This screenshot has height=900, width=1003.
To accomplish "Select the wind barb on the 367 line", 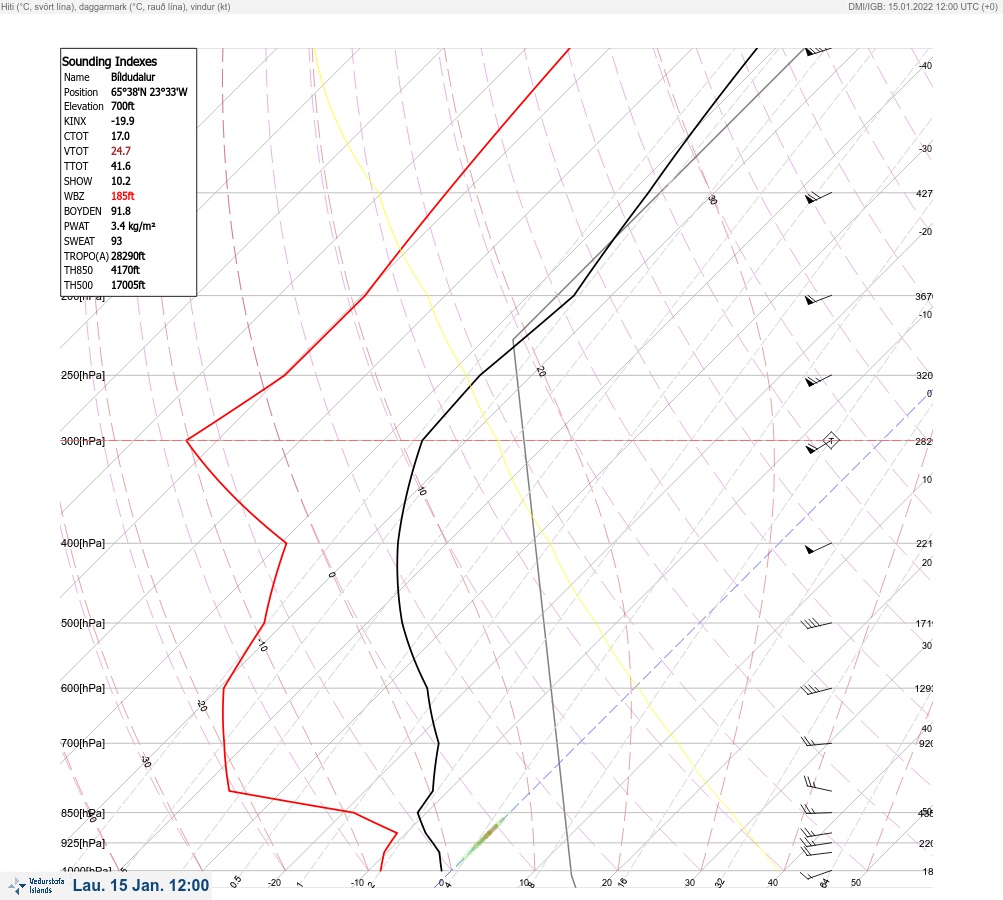I will pyautogui.click(x=818, y=299).
